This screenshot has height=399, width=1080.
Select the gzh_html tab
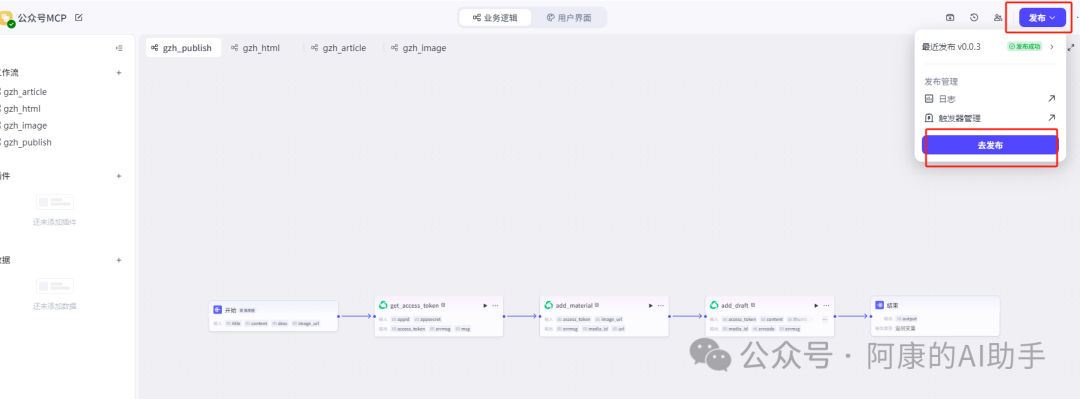click(x=256, y=48)
